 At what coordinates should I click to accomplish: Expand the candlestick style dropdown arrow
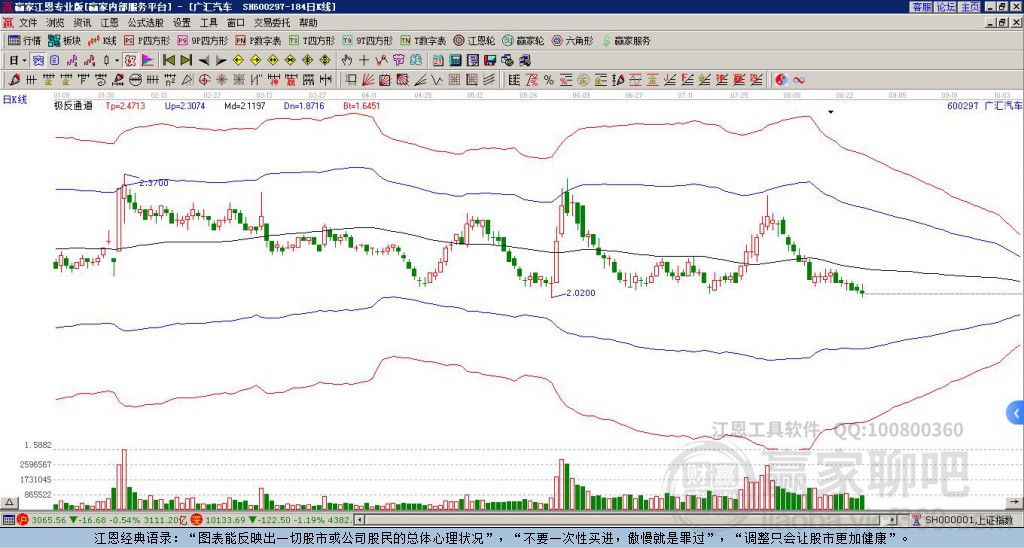[117, 61]
